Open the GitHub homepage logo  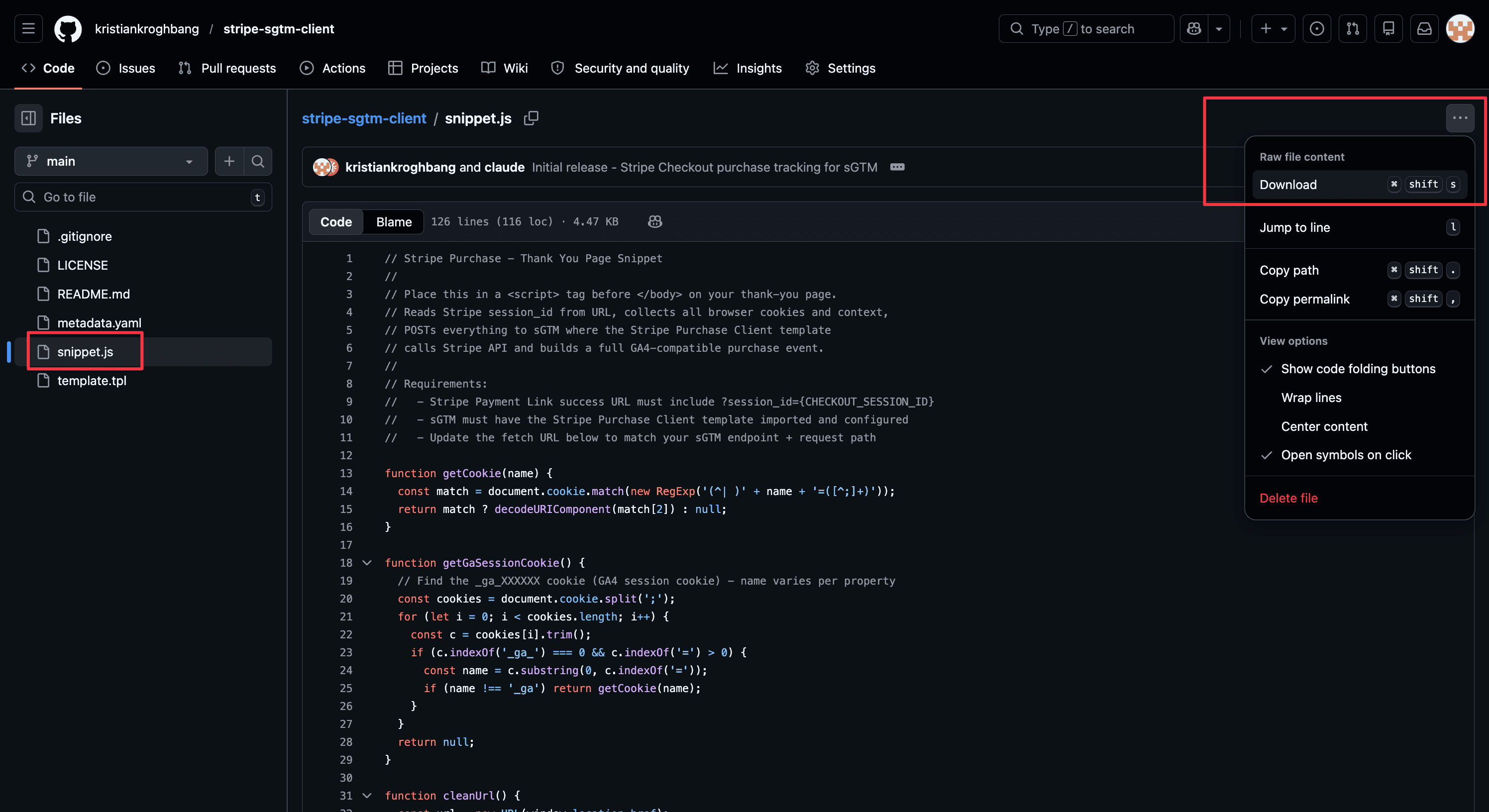pyautogui.click(x=68, y=28)
